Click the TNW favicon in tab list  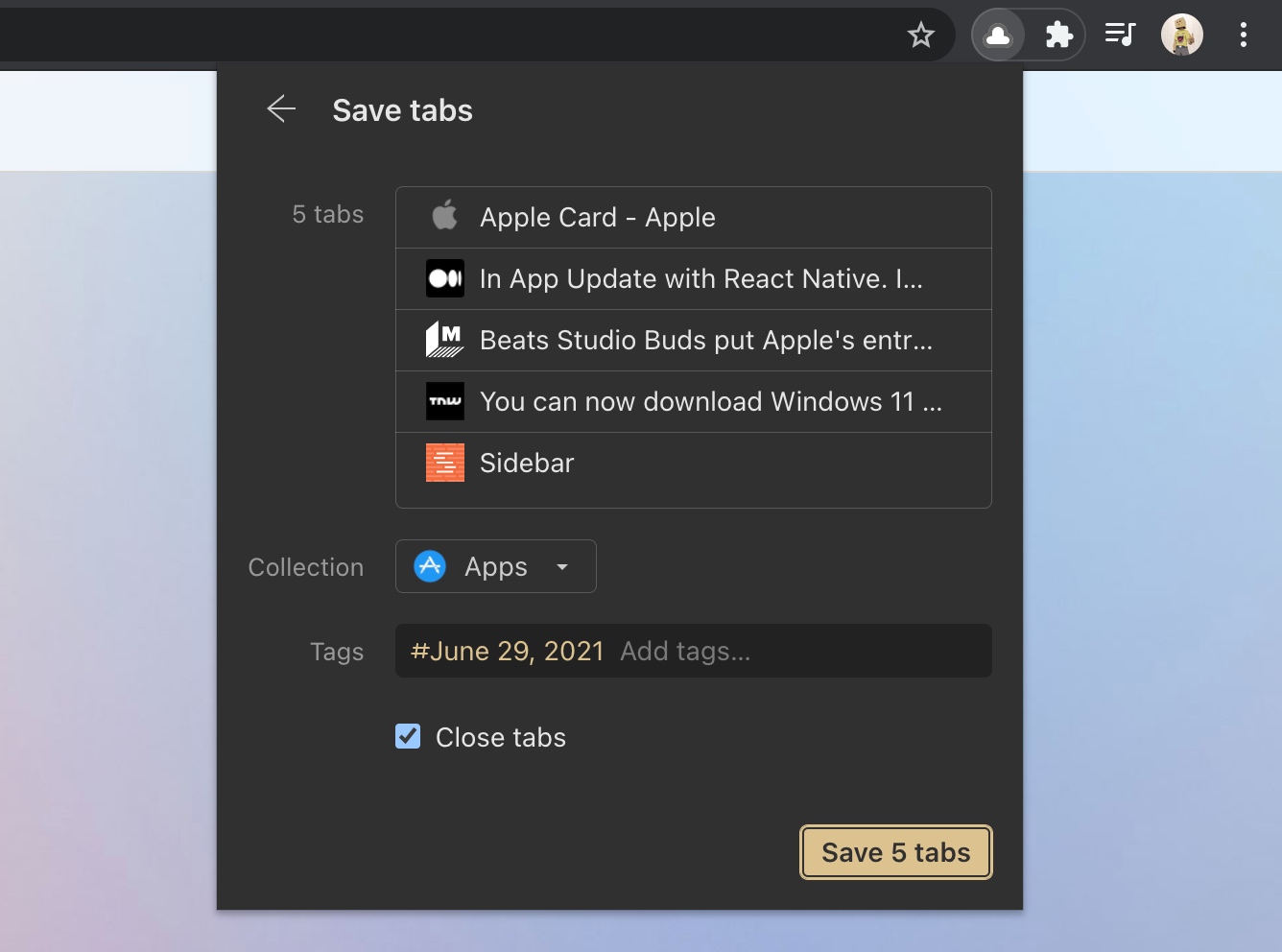[444, 401]
